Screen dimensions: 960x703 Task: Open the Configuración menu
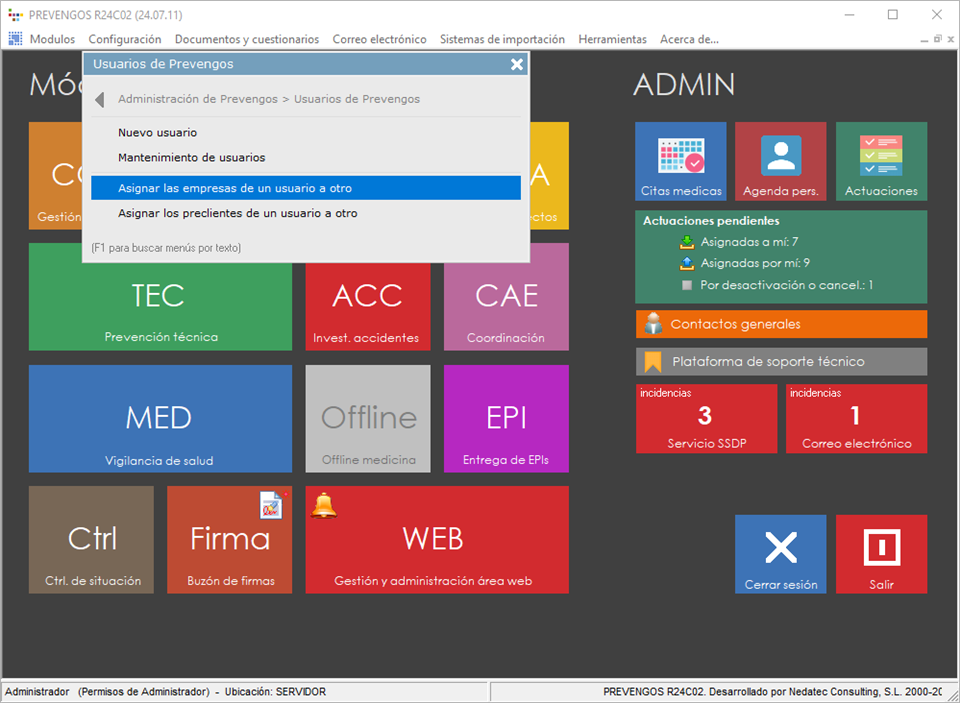pos(125,39)
